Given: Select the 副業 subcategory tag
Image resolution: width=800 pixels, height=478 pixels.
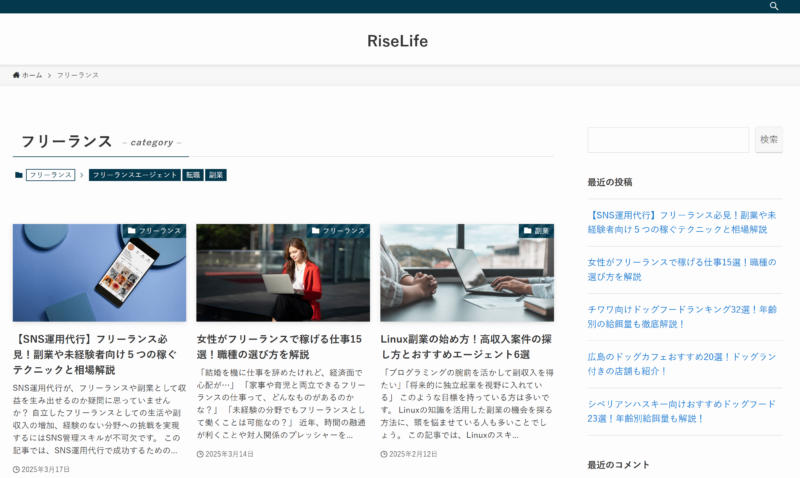Looking at the screenshot, I should pos(216,175).
